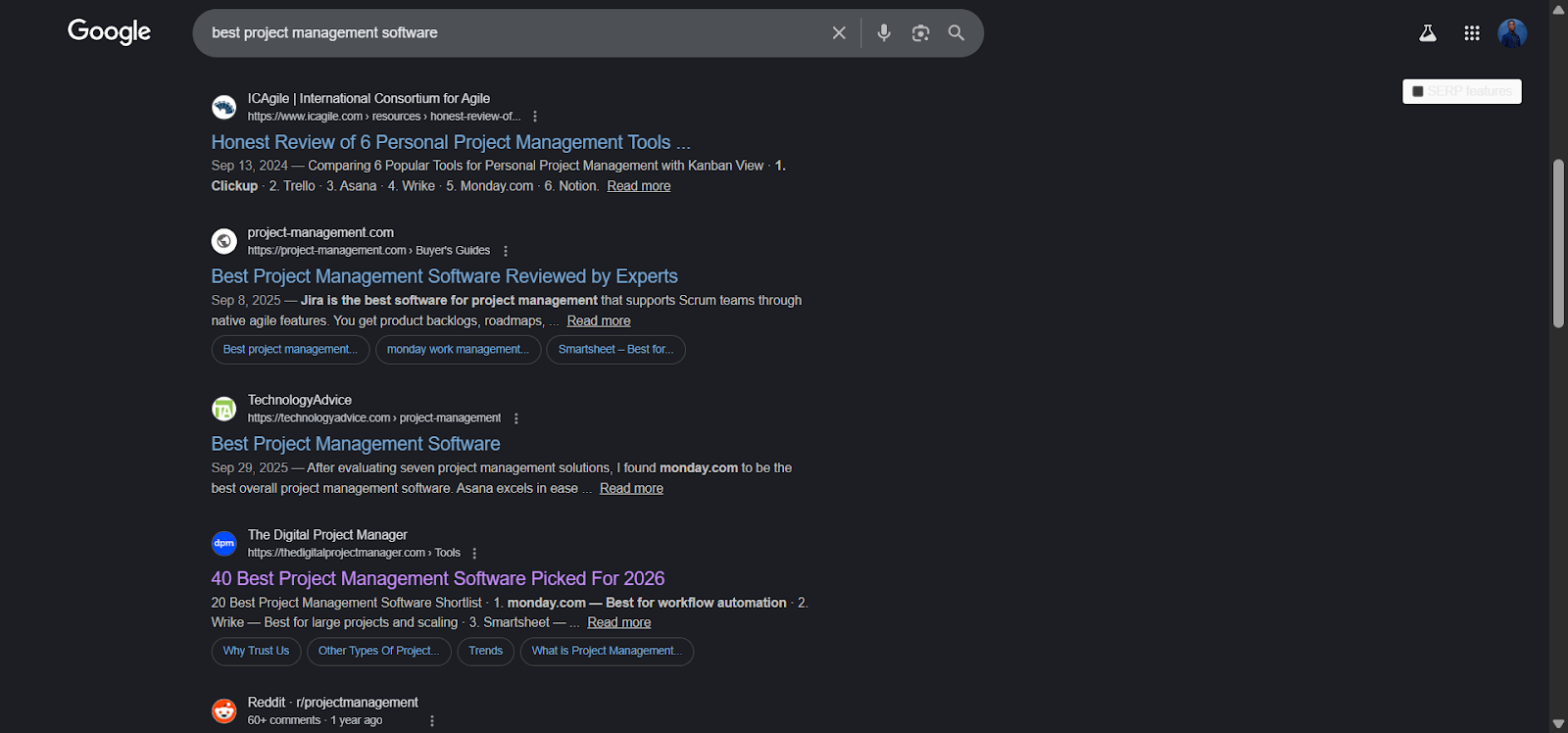Open the three-dot menu for the TechnologyAdvice result
The image size is (1568, 733).
tap(516, 418)
